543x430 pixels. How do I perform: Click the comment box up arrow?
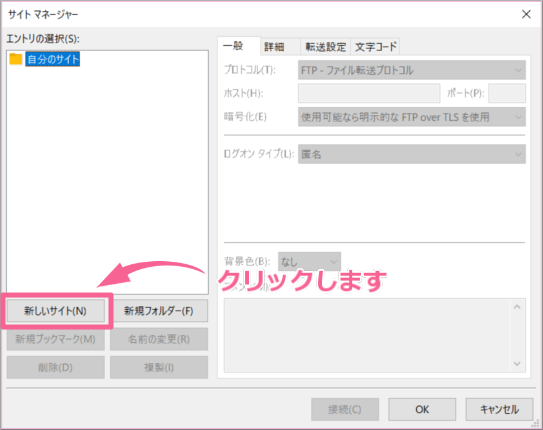pyautogui.click(x=517, y=307)
